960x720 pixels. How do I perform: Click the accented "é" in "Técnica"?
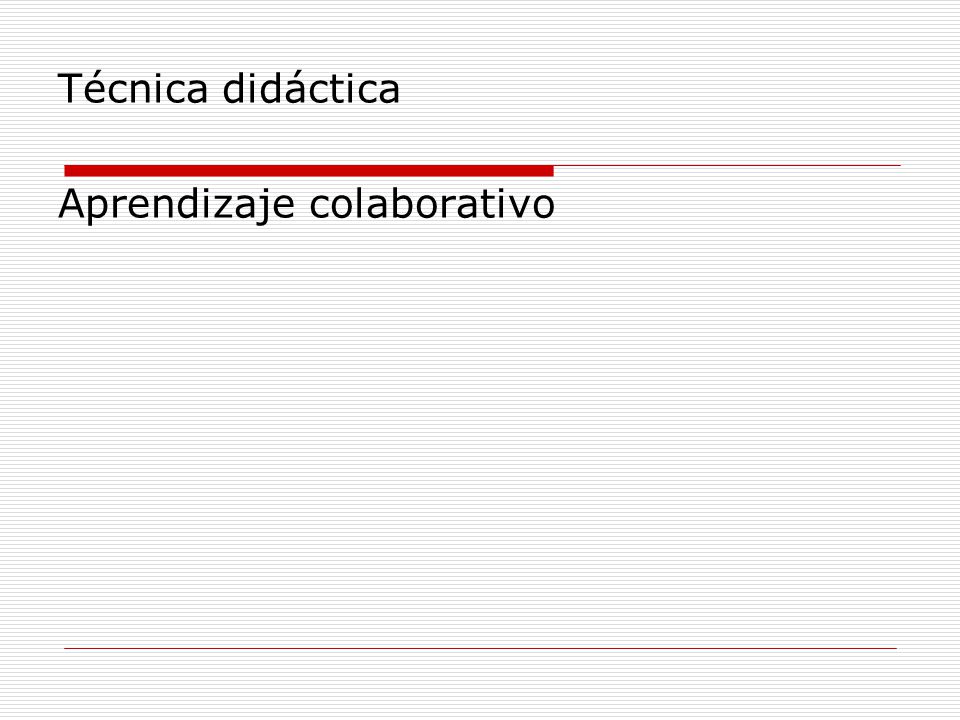[95, 89]
